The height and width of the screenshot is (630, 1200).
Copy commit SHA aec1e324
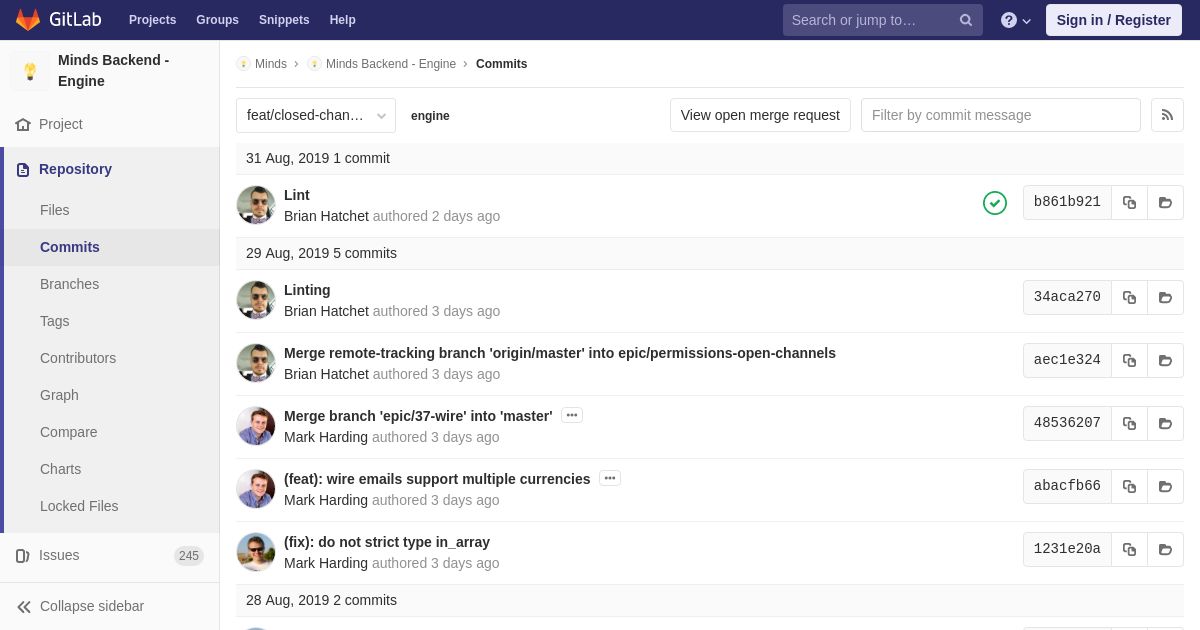point(1129,360)
